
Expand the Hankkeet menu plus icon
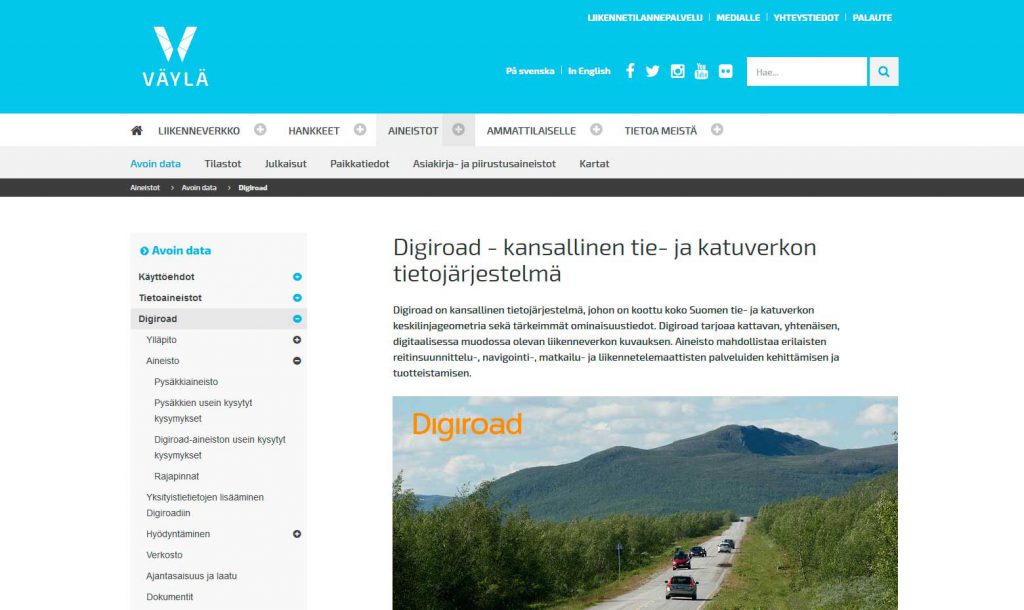point(360,130)
